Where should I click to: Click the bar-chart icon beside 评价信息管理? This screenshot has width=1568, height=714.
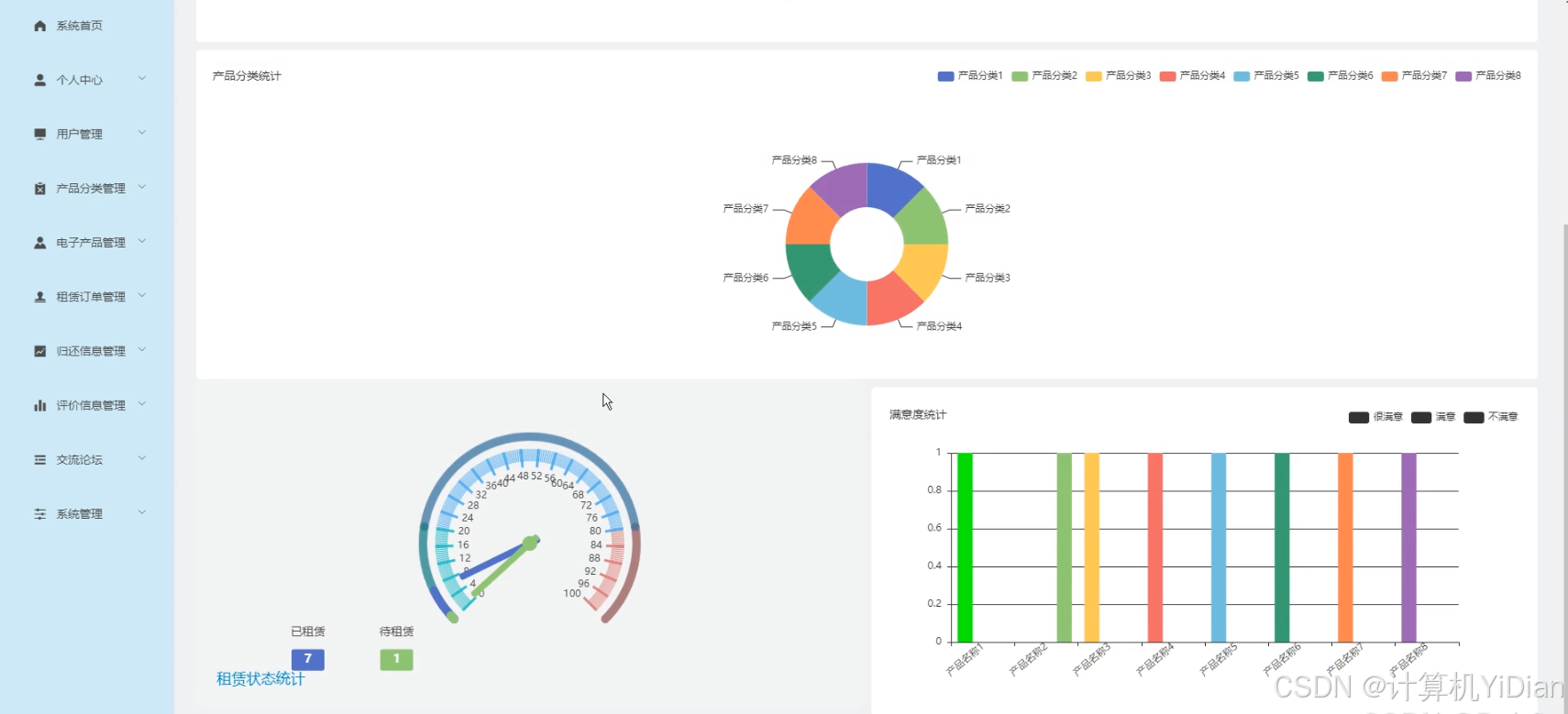[39, 405]
